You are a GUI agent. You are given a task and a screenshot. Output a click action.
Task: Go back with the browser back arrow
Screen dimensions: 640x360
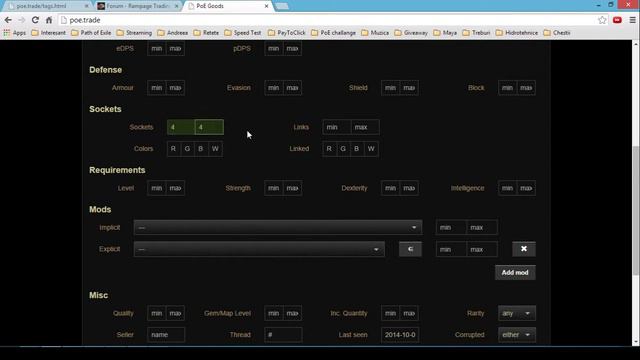point(8,20)
